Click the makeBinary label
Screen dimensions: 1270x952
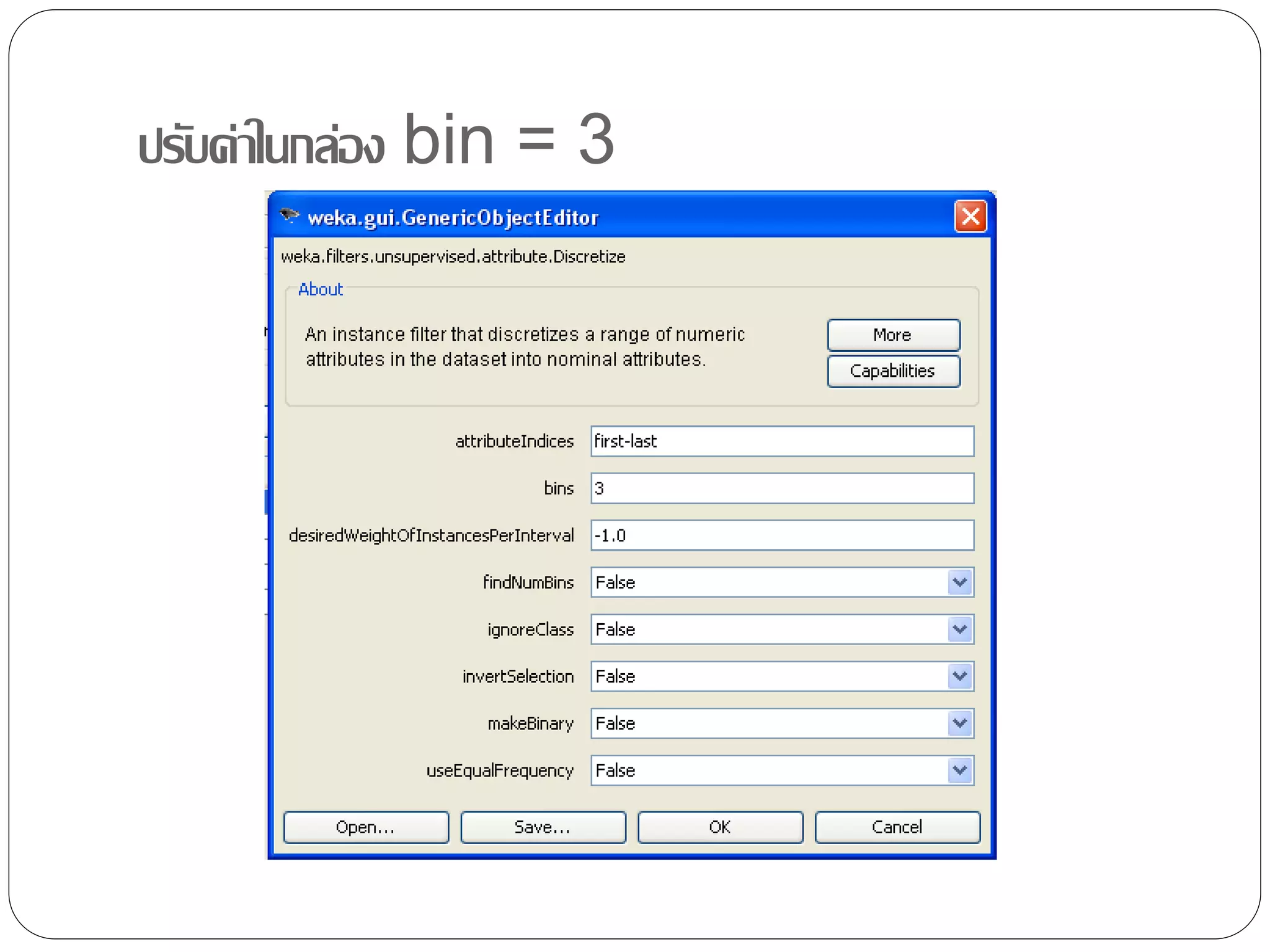click(530, 724)
